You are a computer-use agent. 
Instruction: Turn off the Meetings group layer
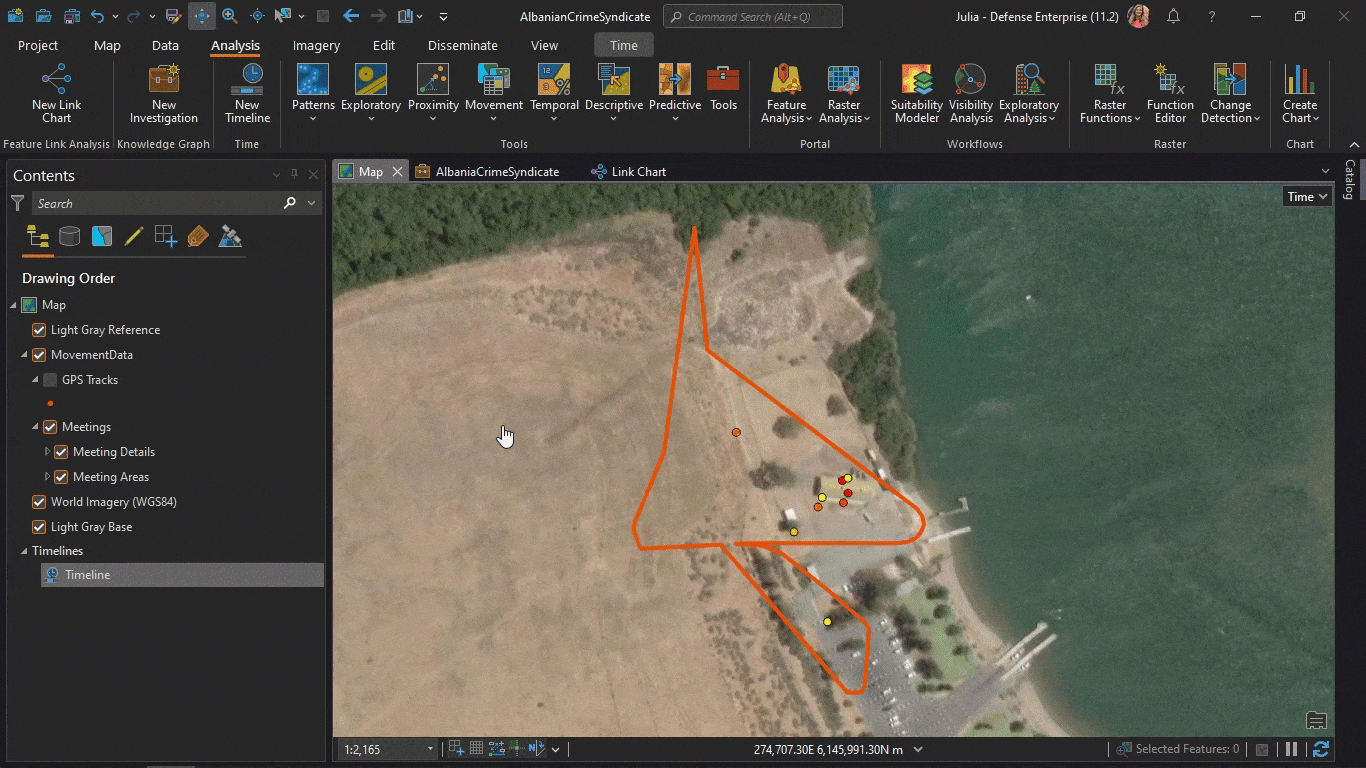point(50,427)
